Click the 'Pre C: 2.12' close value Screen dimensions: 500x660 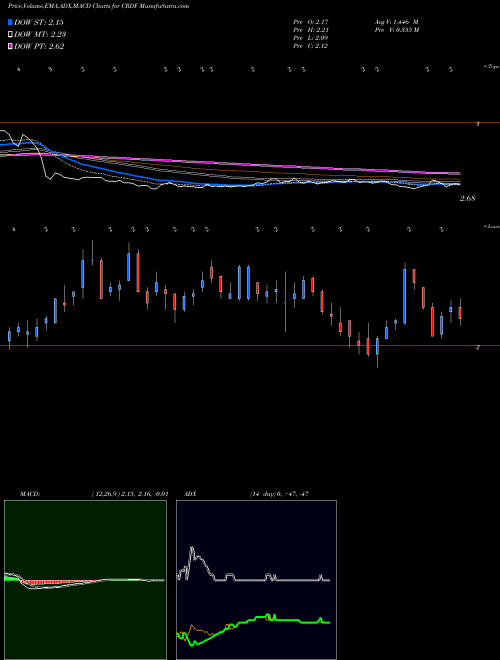coord(311,46)
